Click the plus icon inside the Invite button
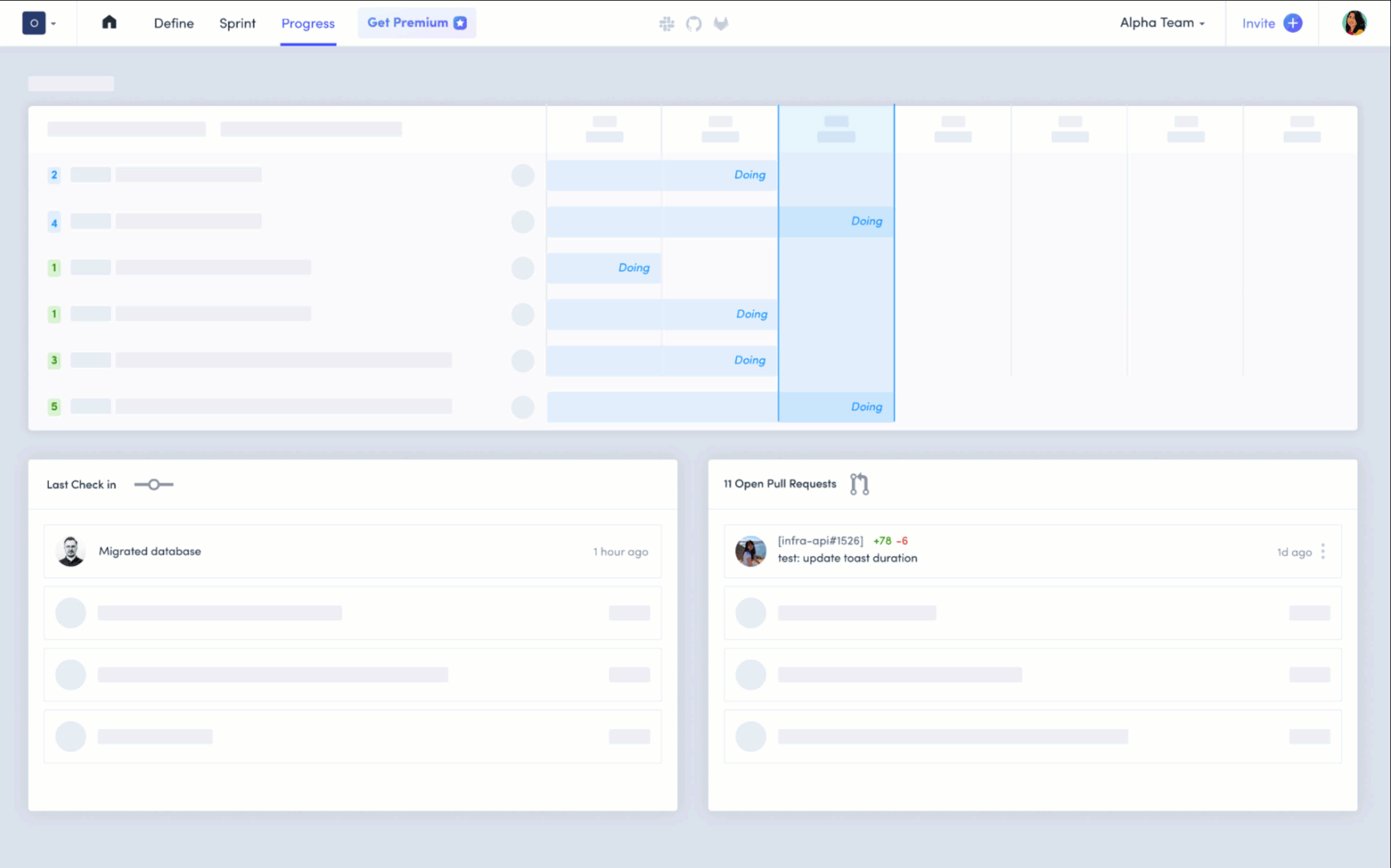Viewport: 1391px width, 868px height. 1294,23
